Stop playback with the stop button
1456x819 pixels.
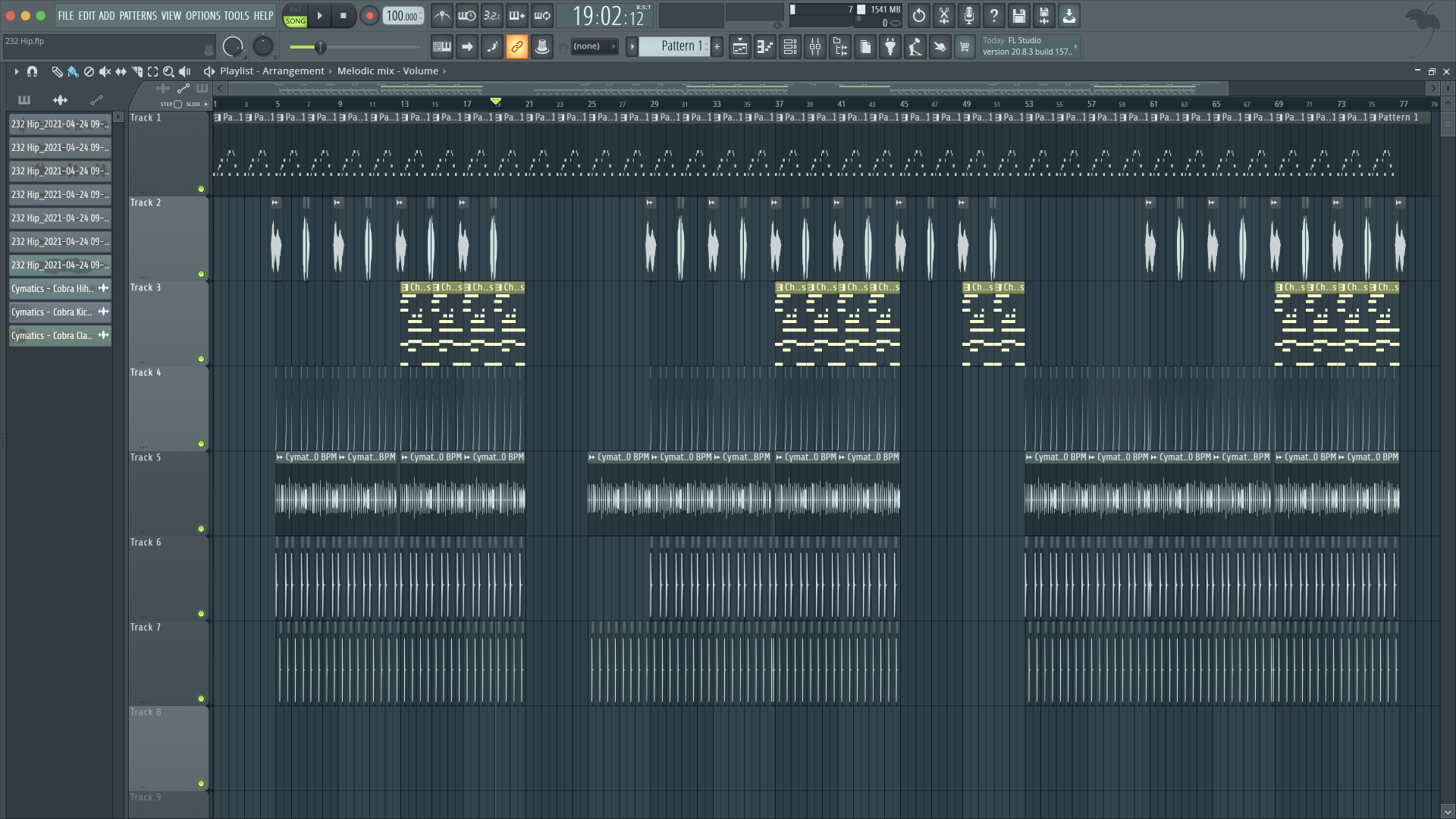[x=344, y=15]
